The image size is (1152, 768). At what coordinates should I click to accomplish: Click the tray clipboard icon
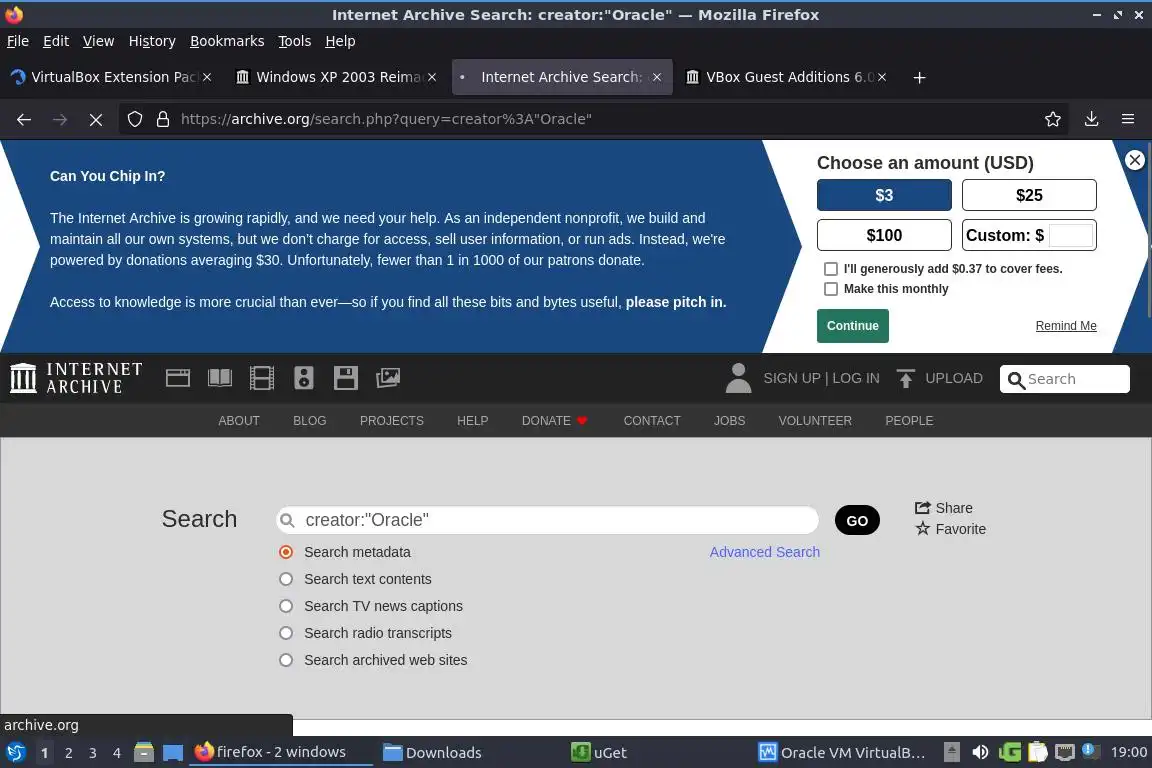point(1037,752)
